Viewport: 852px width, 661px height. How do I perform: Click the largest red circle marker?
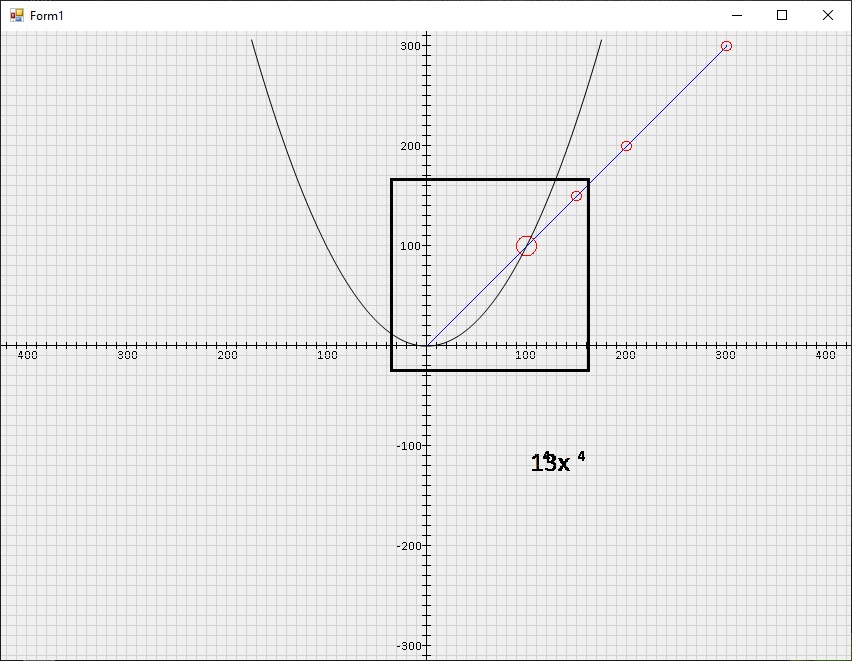click(x=525, y=245)
